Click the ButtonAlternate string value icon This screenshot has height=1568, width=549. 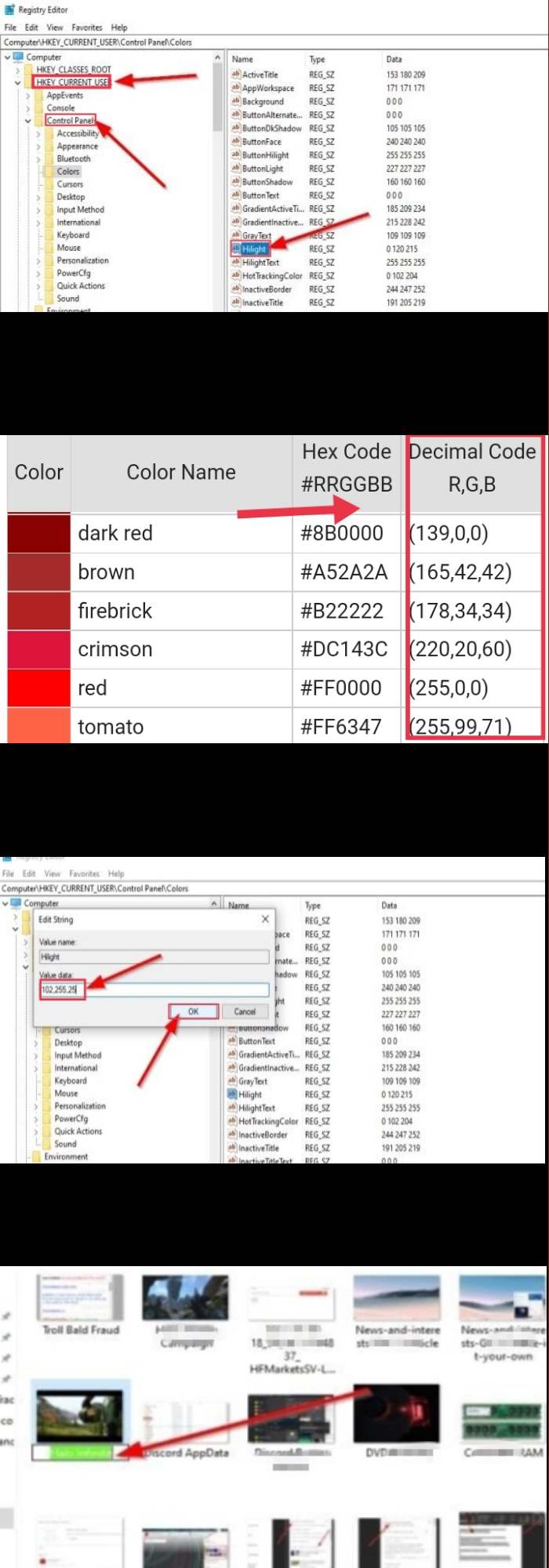click(x=235, y=114)
